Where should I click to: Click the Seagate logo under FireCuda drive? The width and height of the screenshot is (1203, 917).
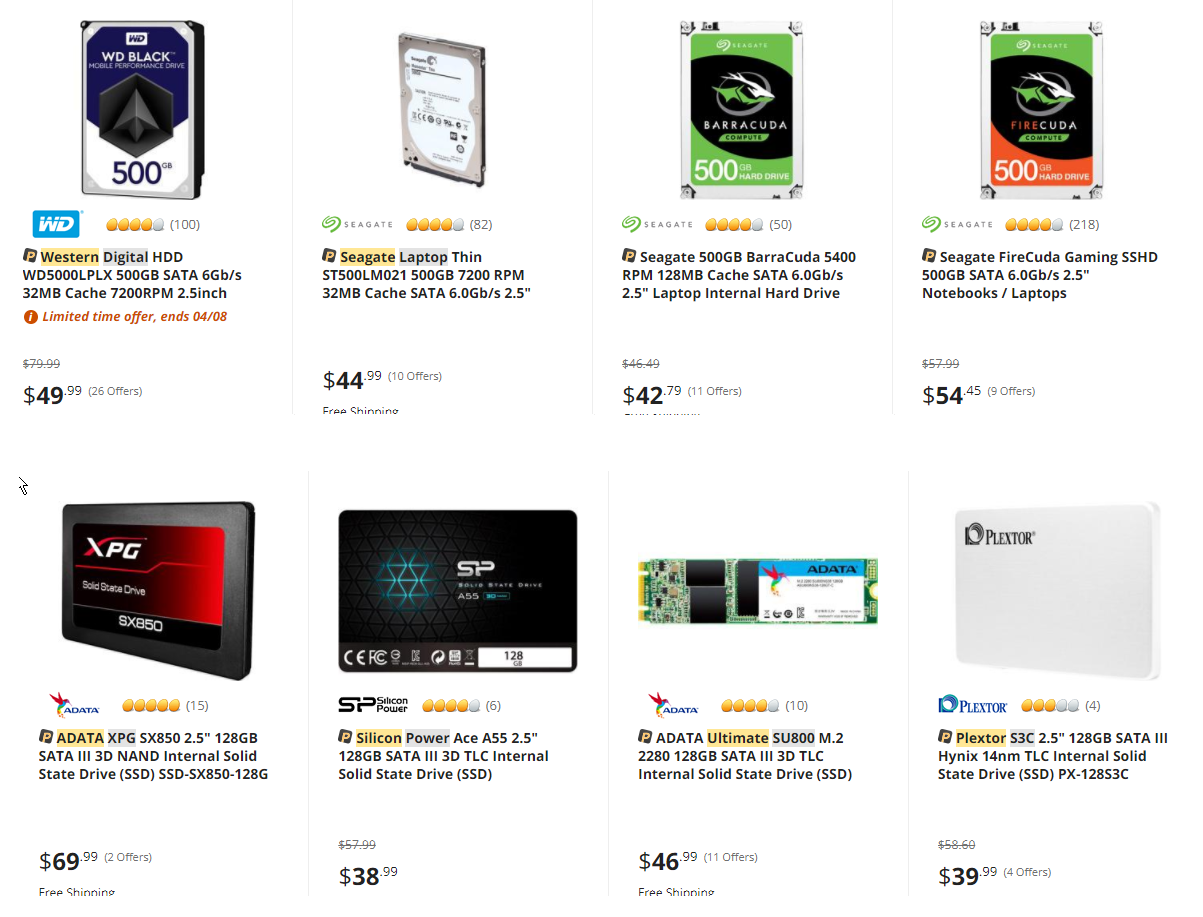click(x=957, y=224)
